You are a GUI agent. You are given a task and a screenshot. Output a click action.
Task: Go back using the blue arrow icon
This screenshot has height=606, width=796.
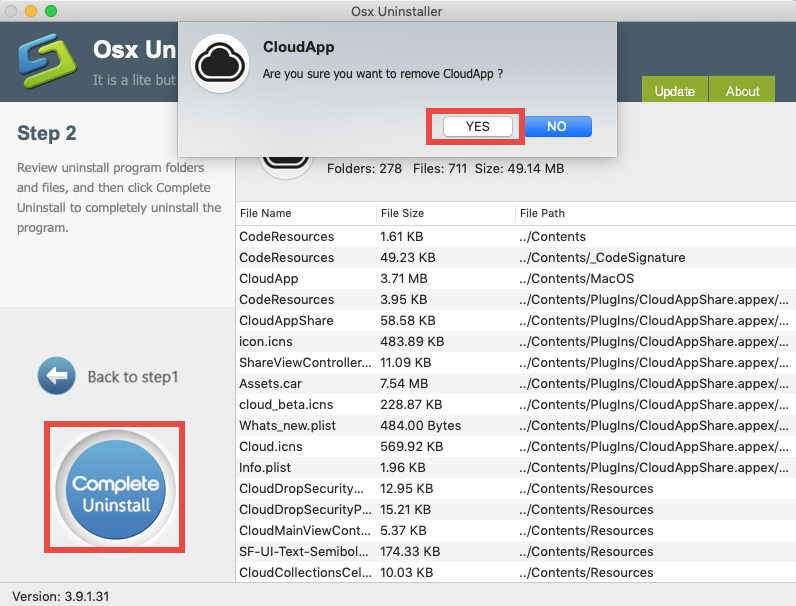click(x=56, y=376)
